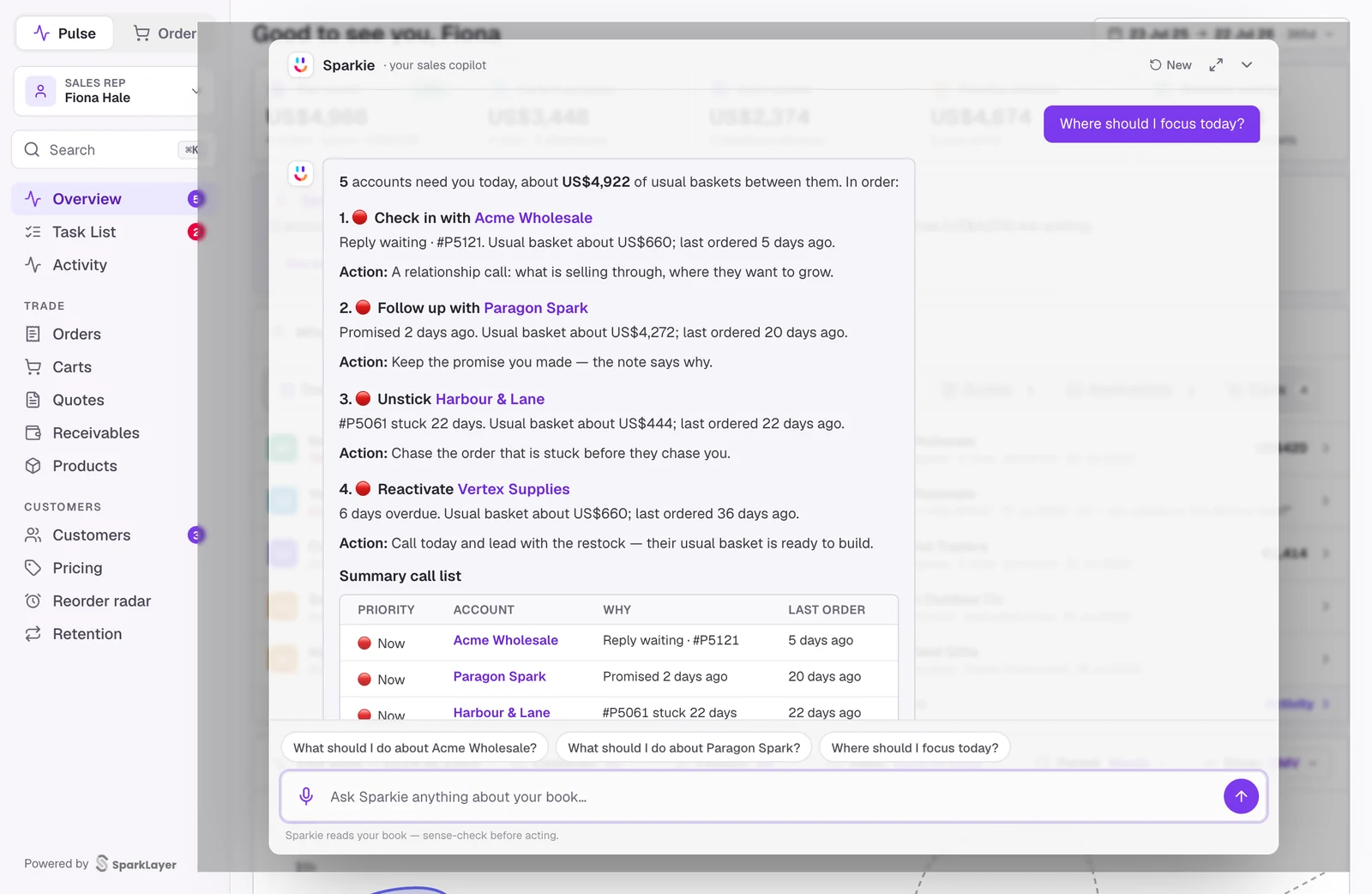This screenshot has width=1372, height=894.
Task: Open the Harbour & Lane link in item 3
Action: 490,399
